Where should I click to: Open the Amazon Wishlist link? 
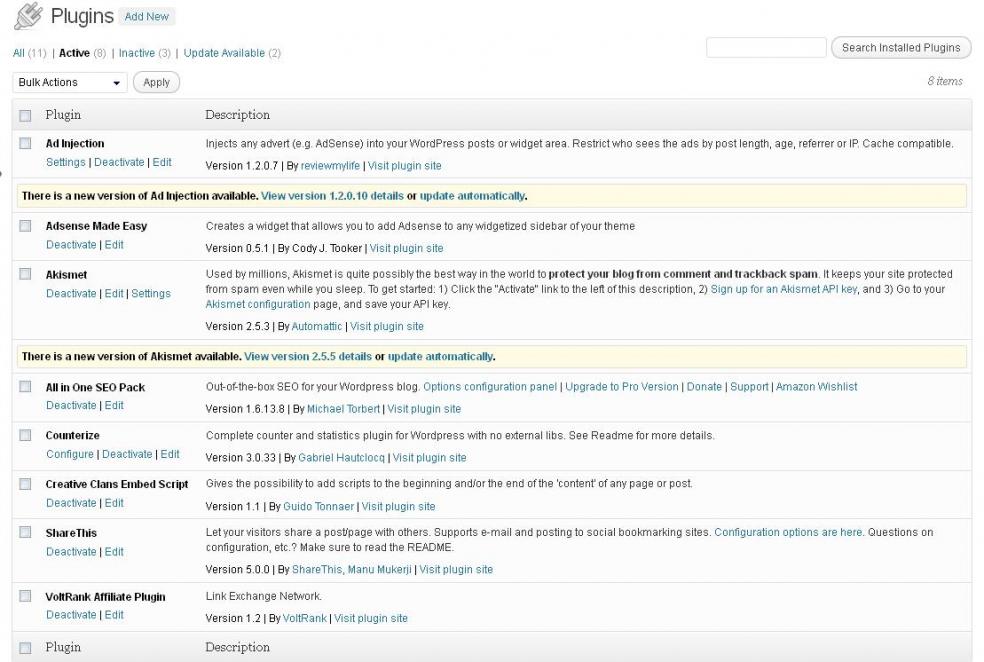[x=816, y=387]
